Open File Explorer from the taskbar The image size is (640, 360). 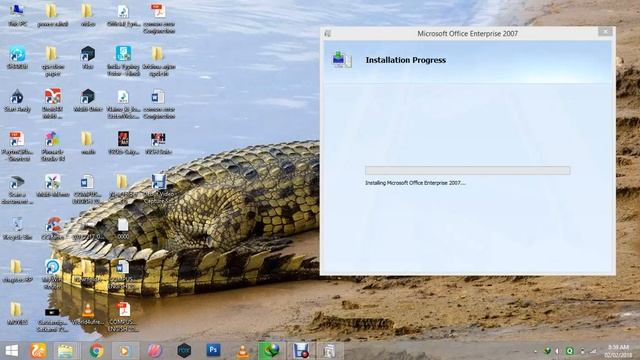65,351
